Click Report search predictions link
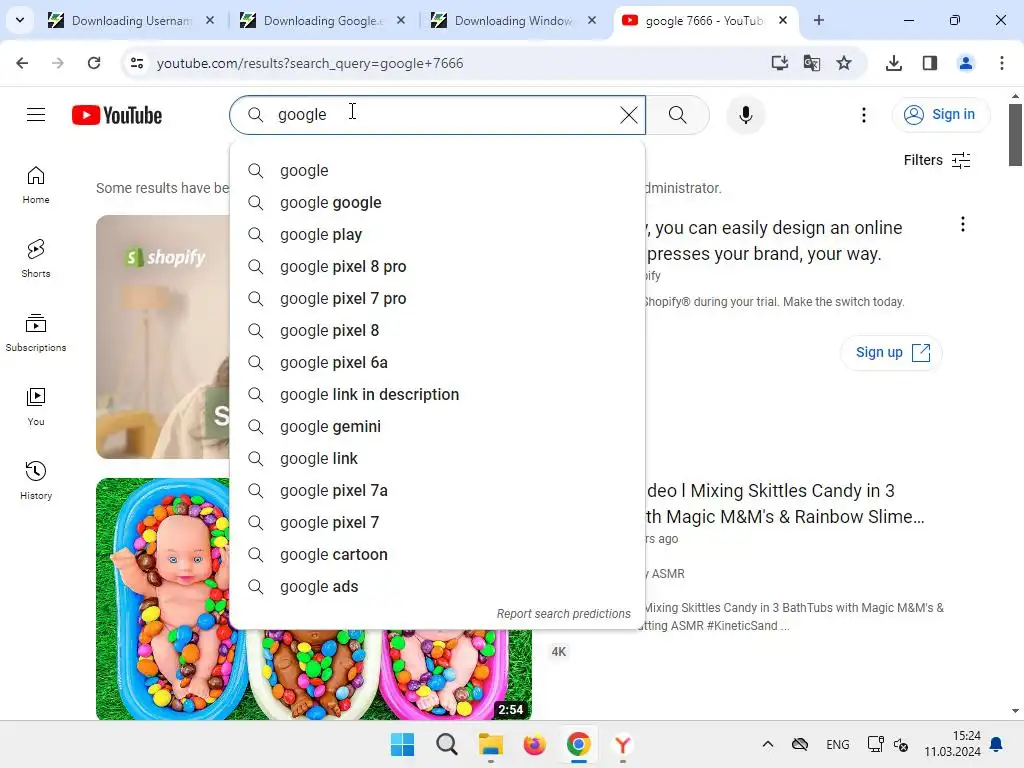This screenshot has height=768, width=1024. coord(564,614)
